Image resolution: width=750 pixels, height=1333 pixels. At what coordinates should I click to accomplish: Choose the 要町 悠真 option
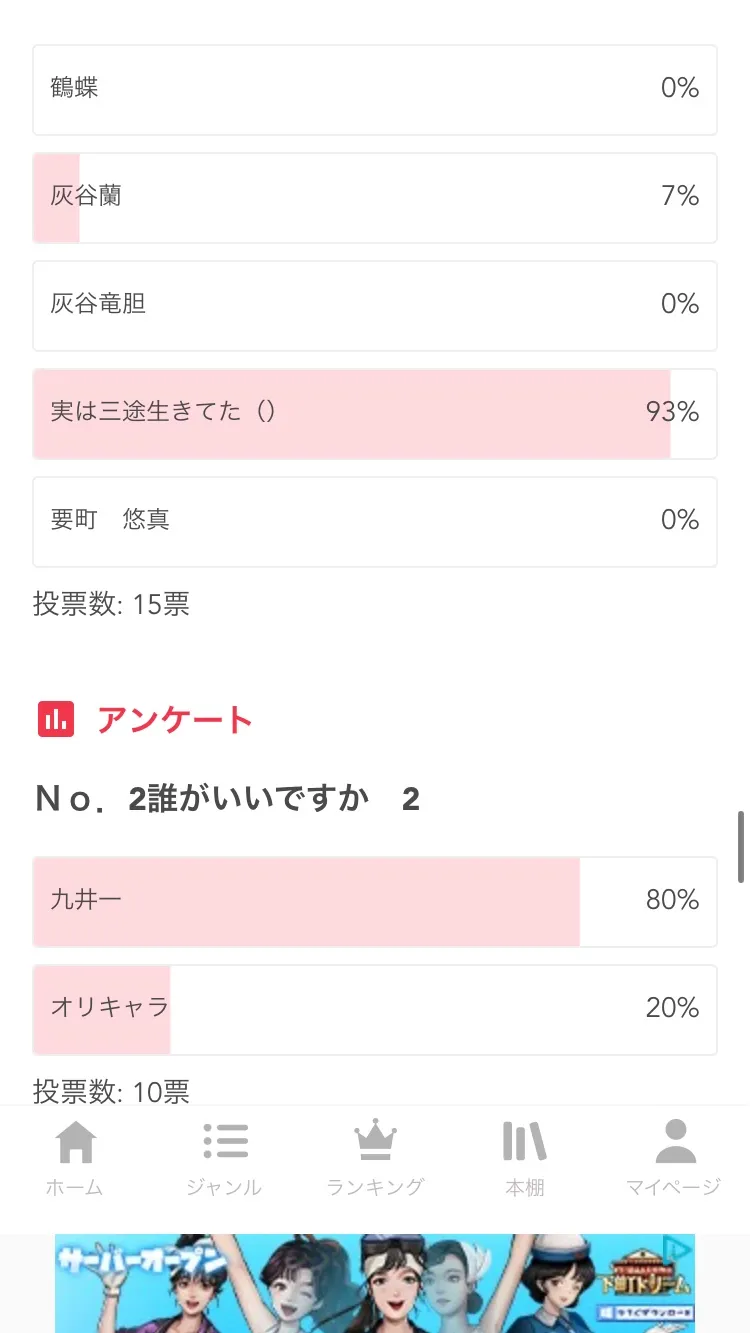[375, 522]
